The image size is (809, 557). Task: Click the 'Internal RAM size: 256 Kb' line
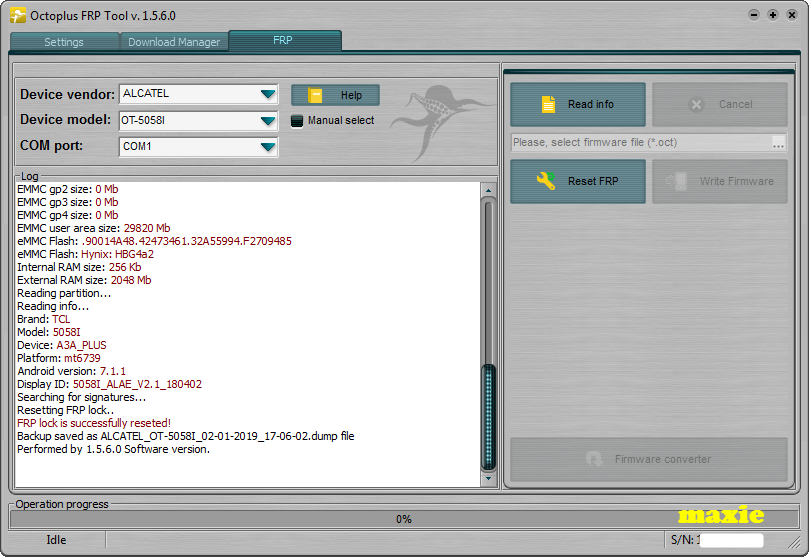coord(79,267)
